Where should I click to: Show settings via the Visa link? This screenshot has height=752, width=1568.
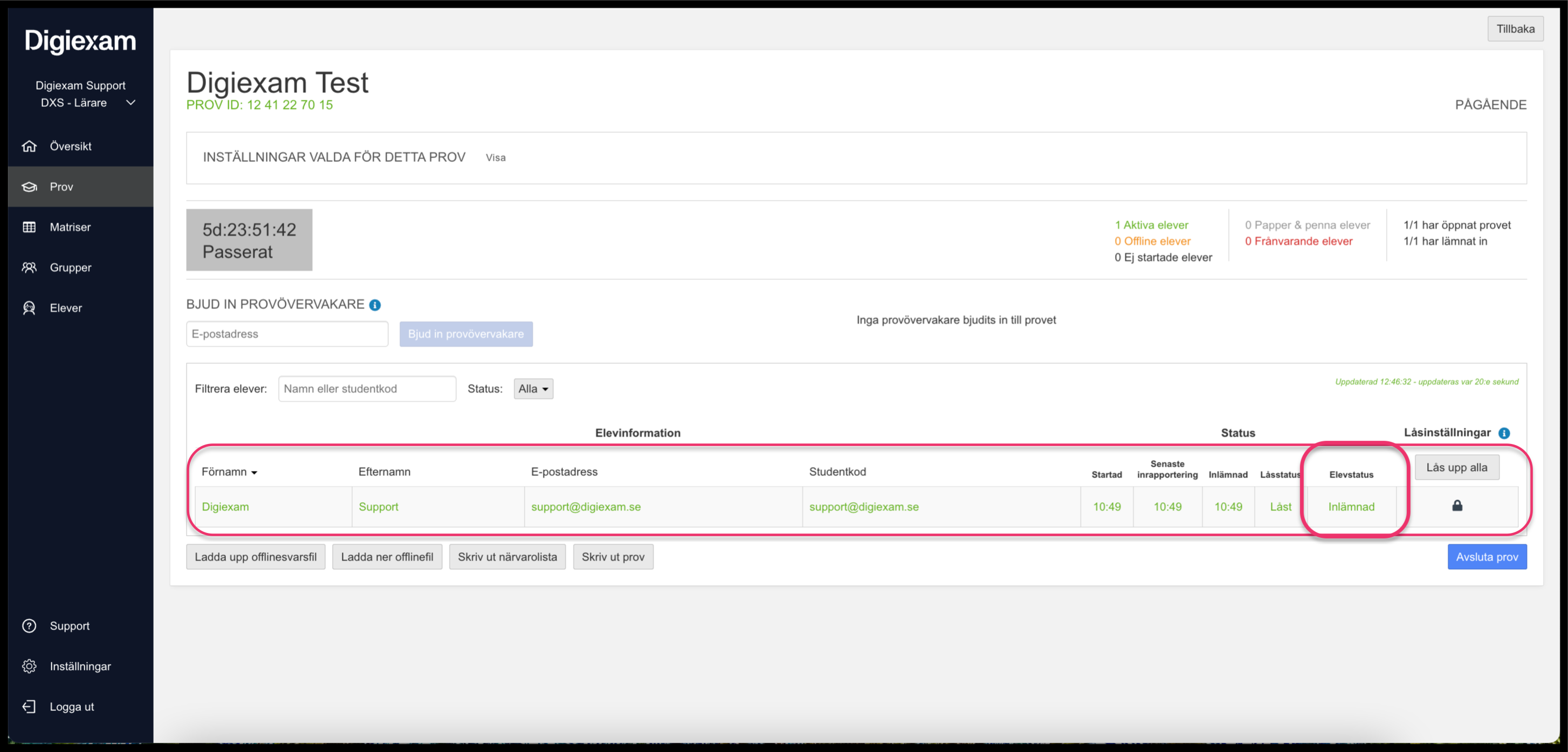click(x=496, y=158)
